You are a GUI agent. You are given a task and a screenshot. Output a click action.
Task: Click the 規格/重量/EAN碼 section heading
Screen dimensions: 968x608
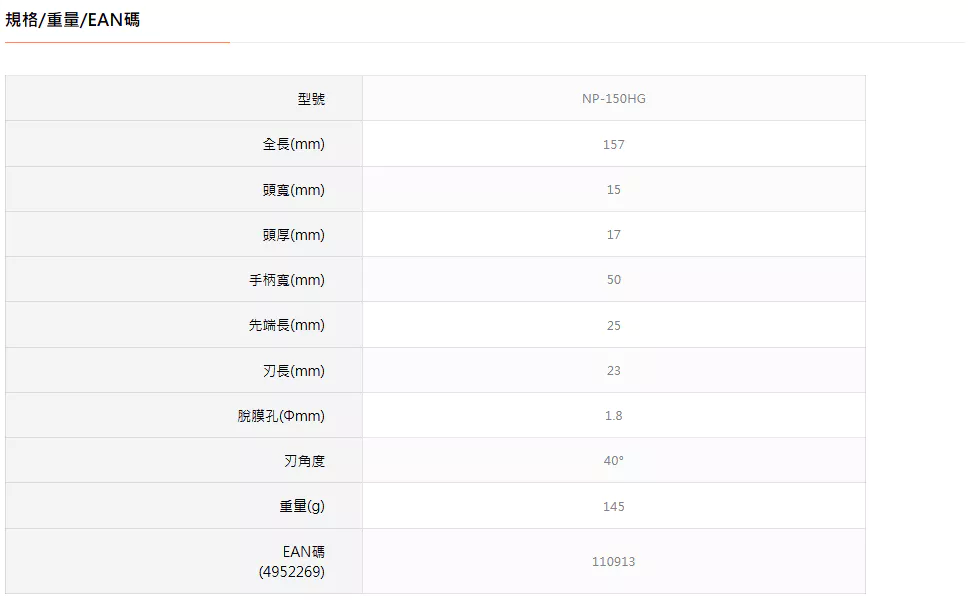pyautogui.click(x=73, y=20)
